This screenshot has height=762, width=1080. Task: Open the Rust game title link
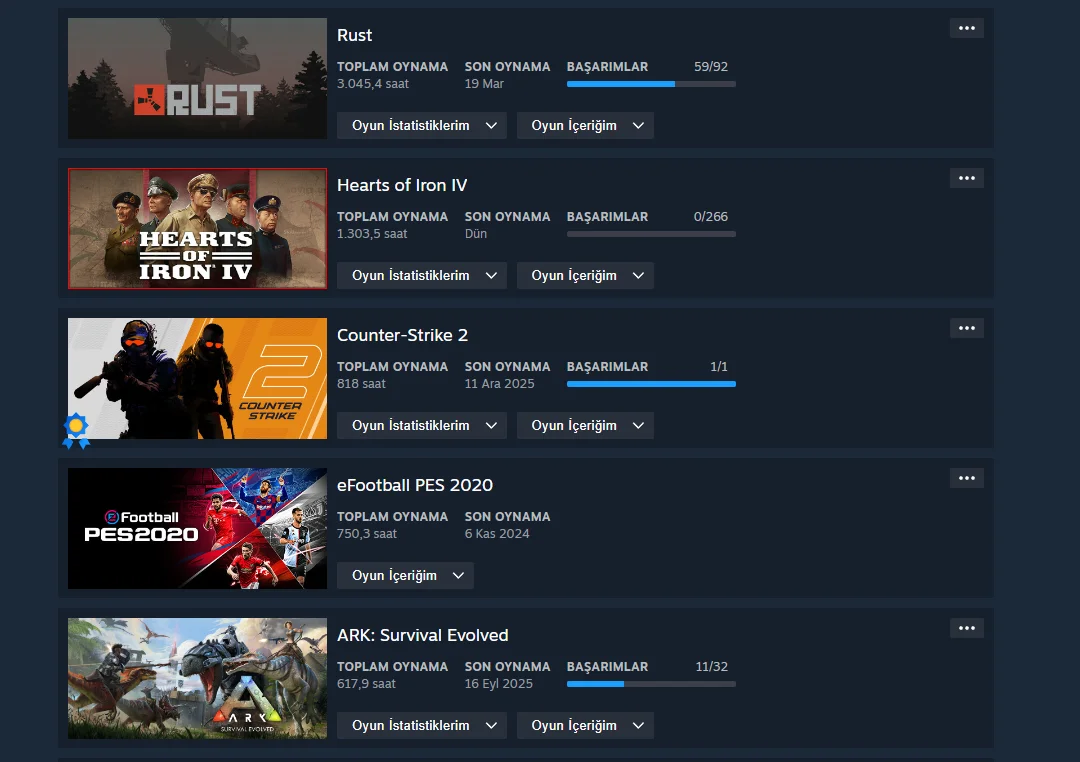click(354, 35)
